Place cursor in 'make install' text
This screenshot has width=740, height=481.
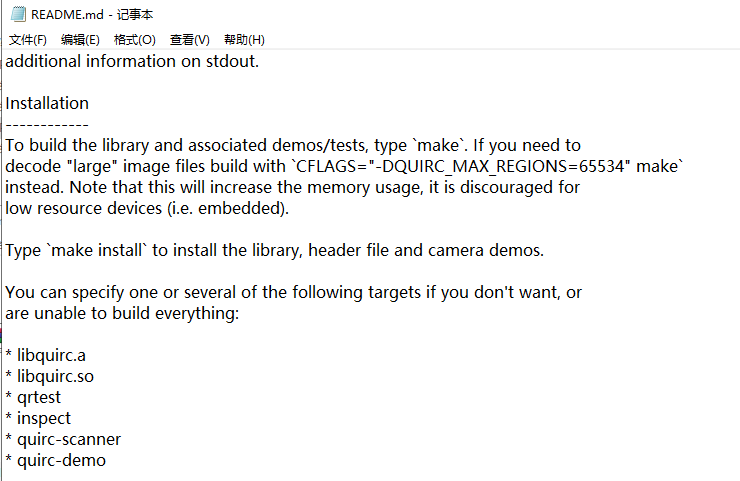97,250
